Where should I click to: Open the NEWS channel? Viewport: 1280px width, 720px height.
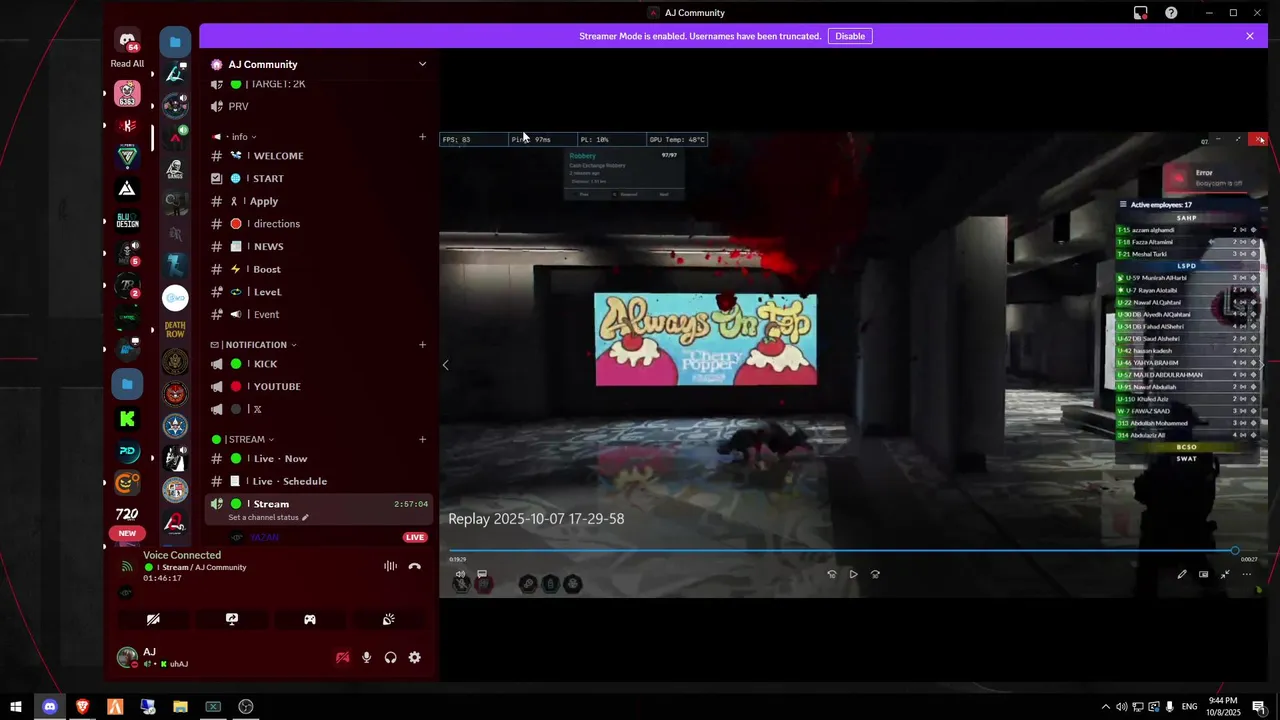pyautogui.click(x=319, y=246)
